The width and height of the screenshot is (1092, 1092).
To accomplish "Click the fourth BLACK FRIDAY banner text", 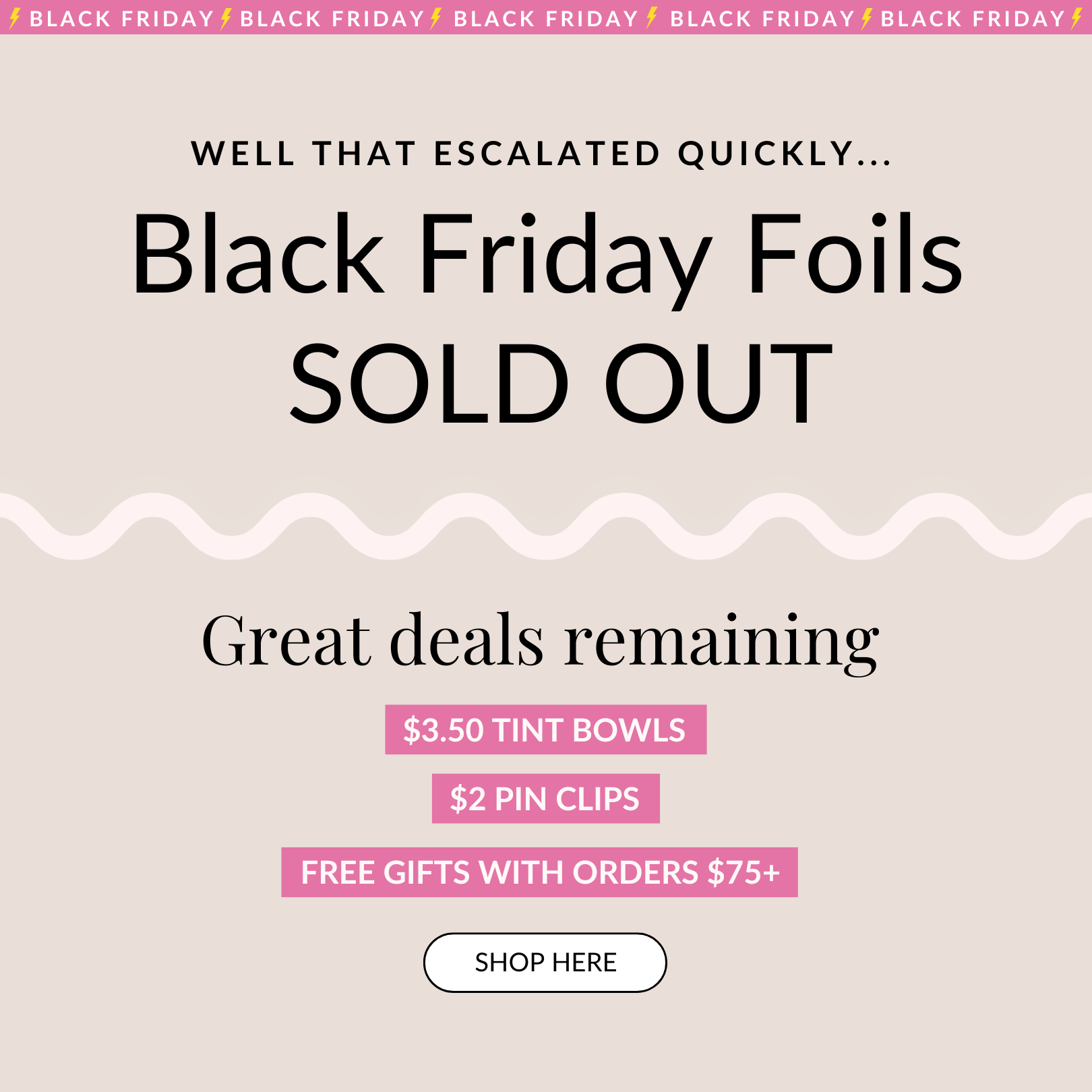I will pos(762,19).
